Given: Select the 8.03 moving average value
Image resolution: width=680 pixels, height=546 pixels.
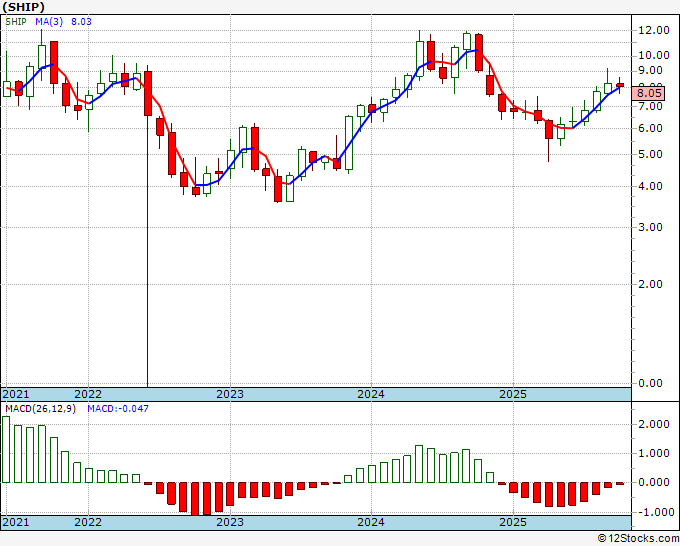Looking at the screenshot, I should tap(81, 22).
